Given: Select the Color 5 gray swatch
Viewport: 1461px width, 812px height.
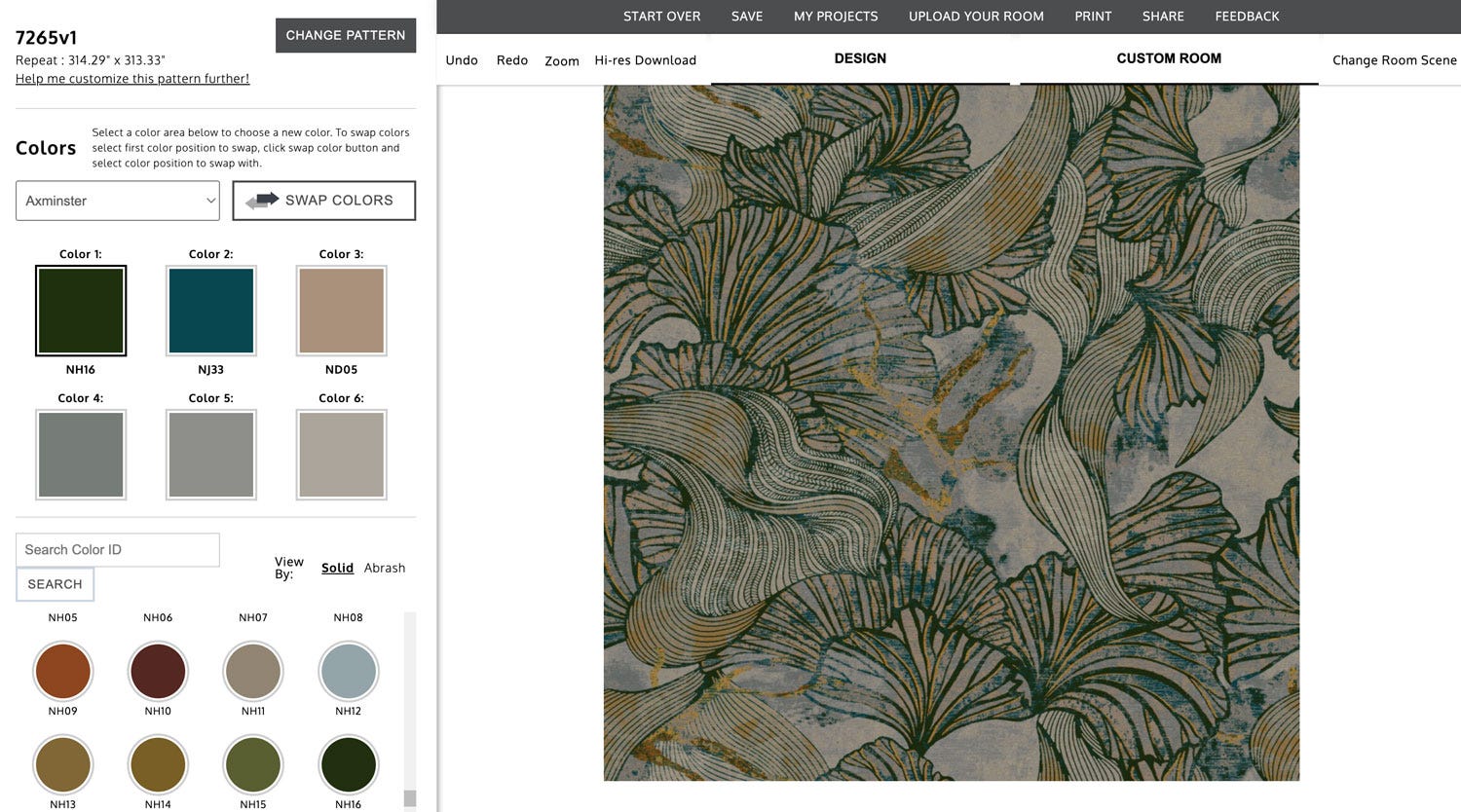Looking at the screenshot, I should (x=211, y=455).
